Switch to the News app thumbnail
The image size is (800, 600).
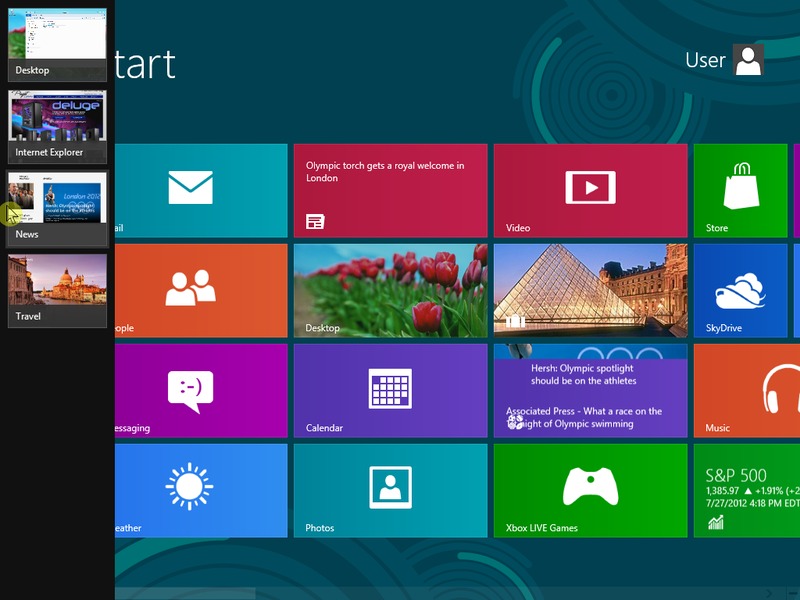coord(57,206)
